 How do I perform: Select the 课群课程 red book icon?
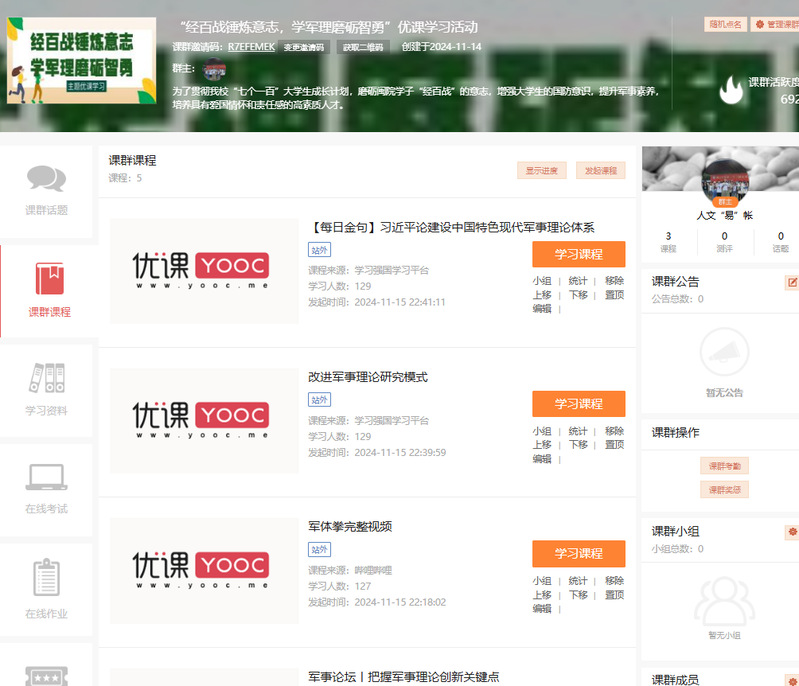pos(49,278)
